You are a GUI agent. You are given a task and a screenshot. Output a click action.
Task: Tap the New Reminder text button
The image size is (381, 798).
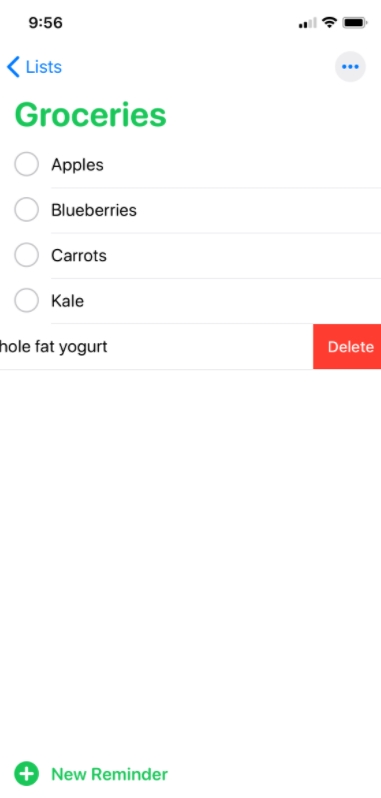(x=109, y=774)
